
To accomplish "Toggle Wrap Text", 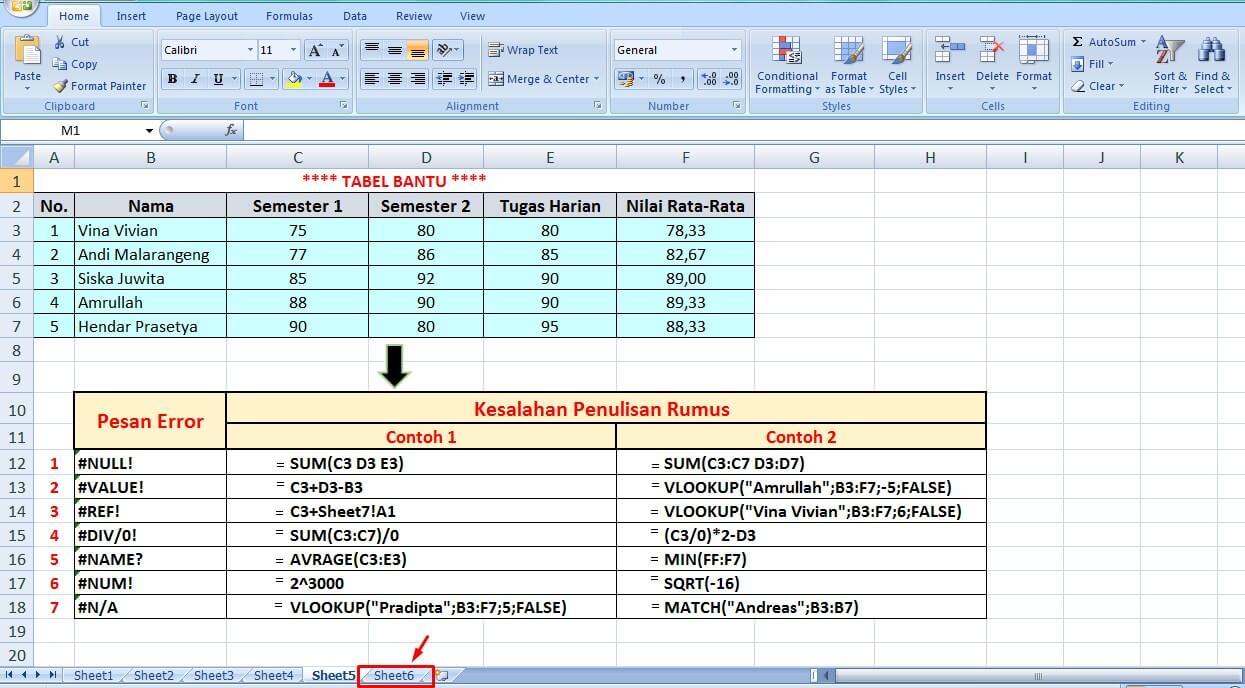I will point(523,50).
